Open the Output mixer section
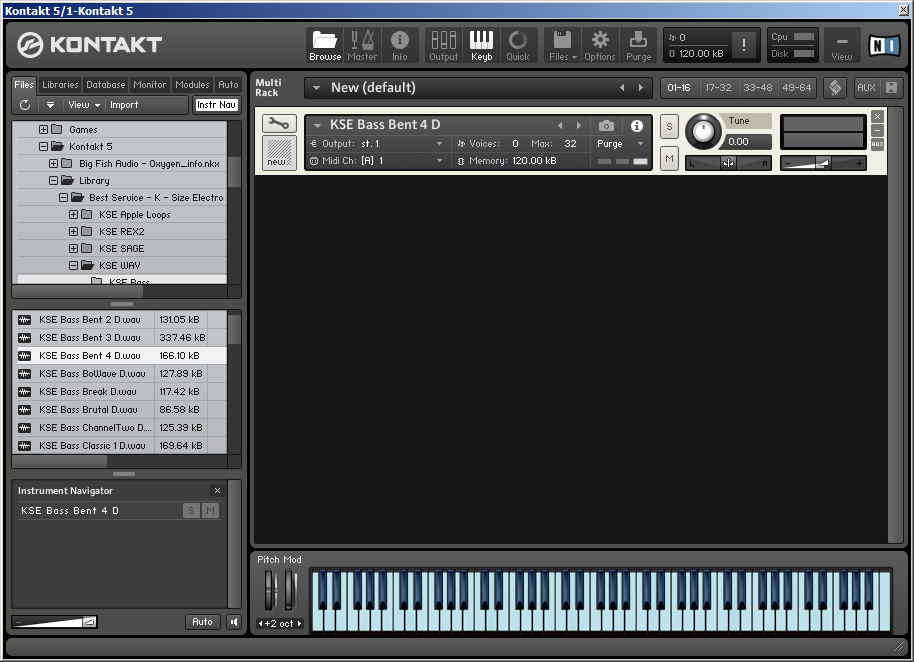Screen dimensions: 914x662 pos(444,45)
